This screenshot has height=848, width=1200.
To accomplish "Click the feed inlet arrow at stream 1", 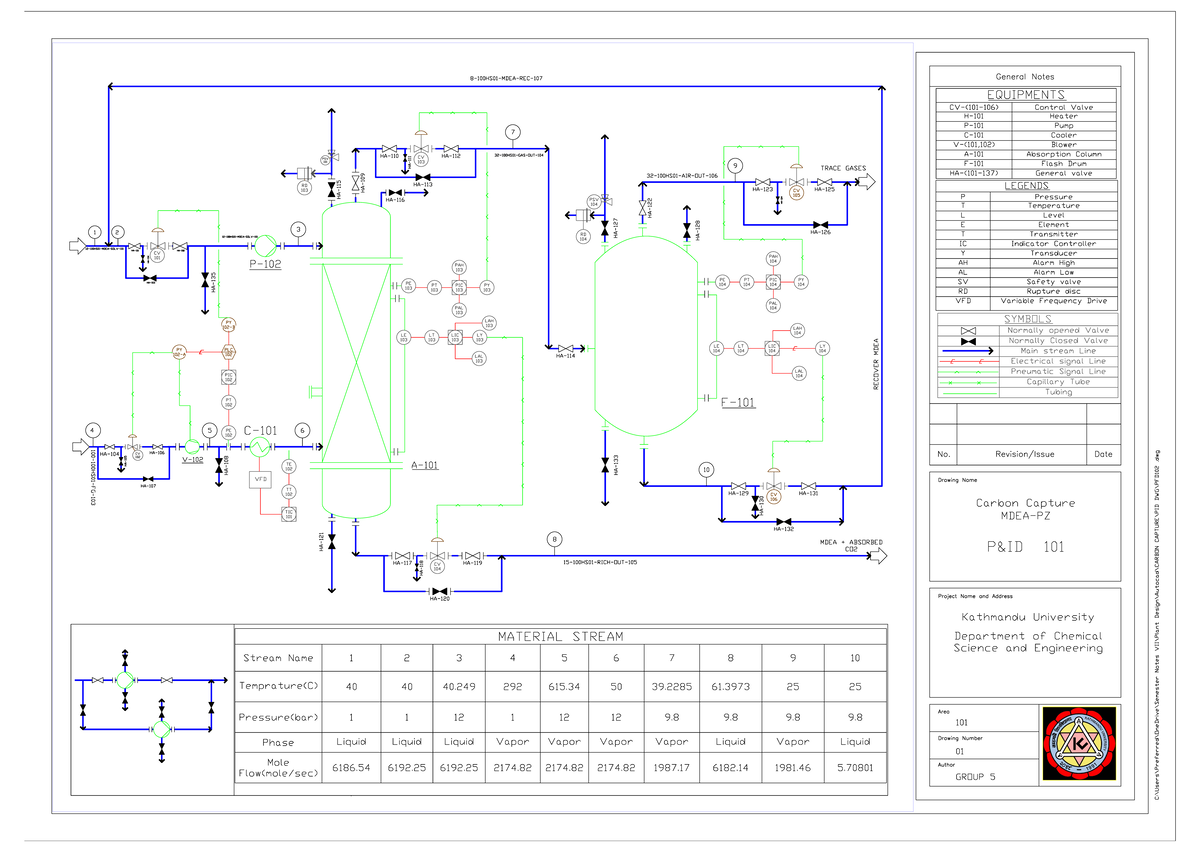I will [78, 244].
